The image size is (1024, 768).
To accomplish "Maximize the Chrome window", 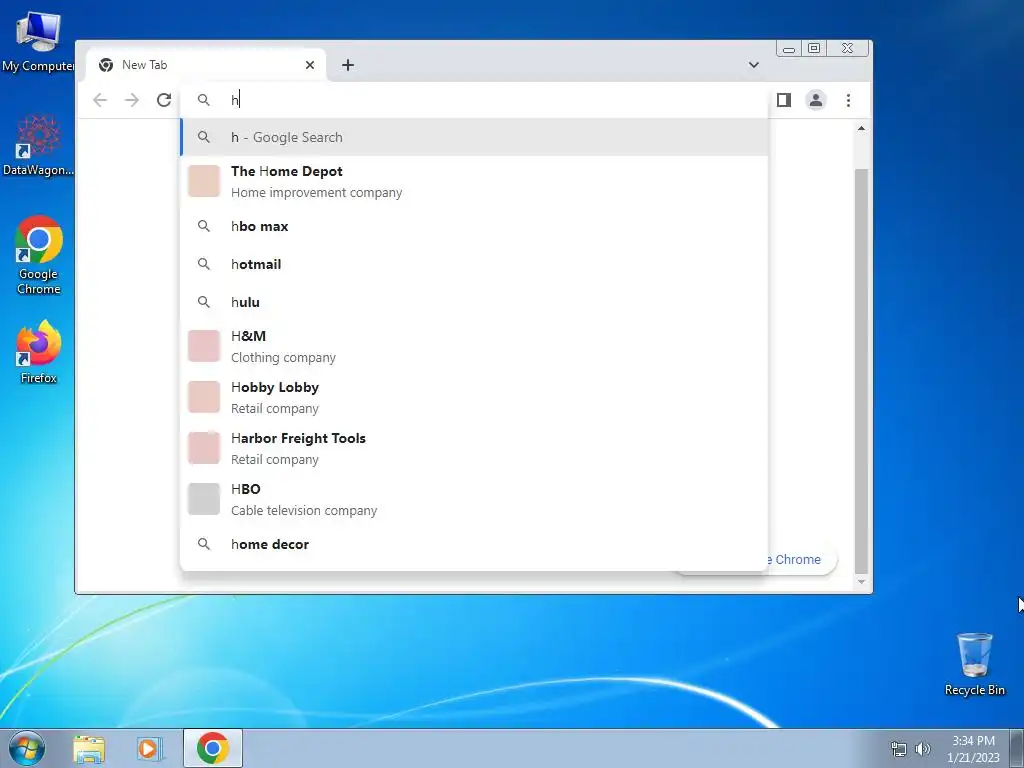I will (x=814, y=48).
